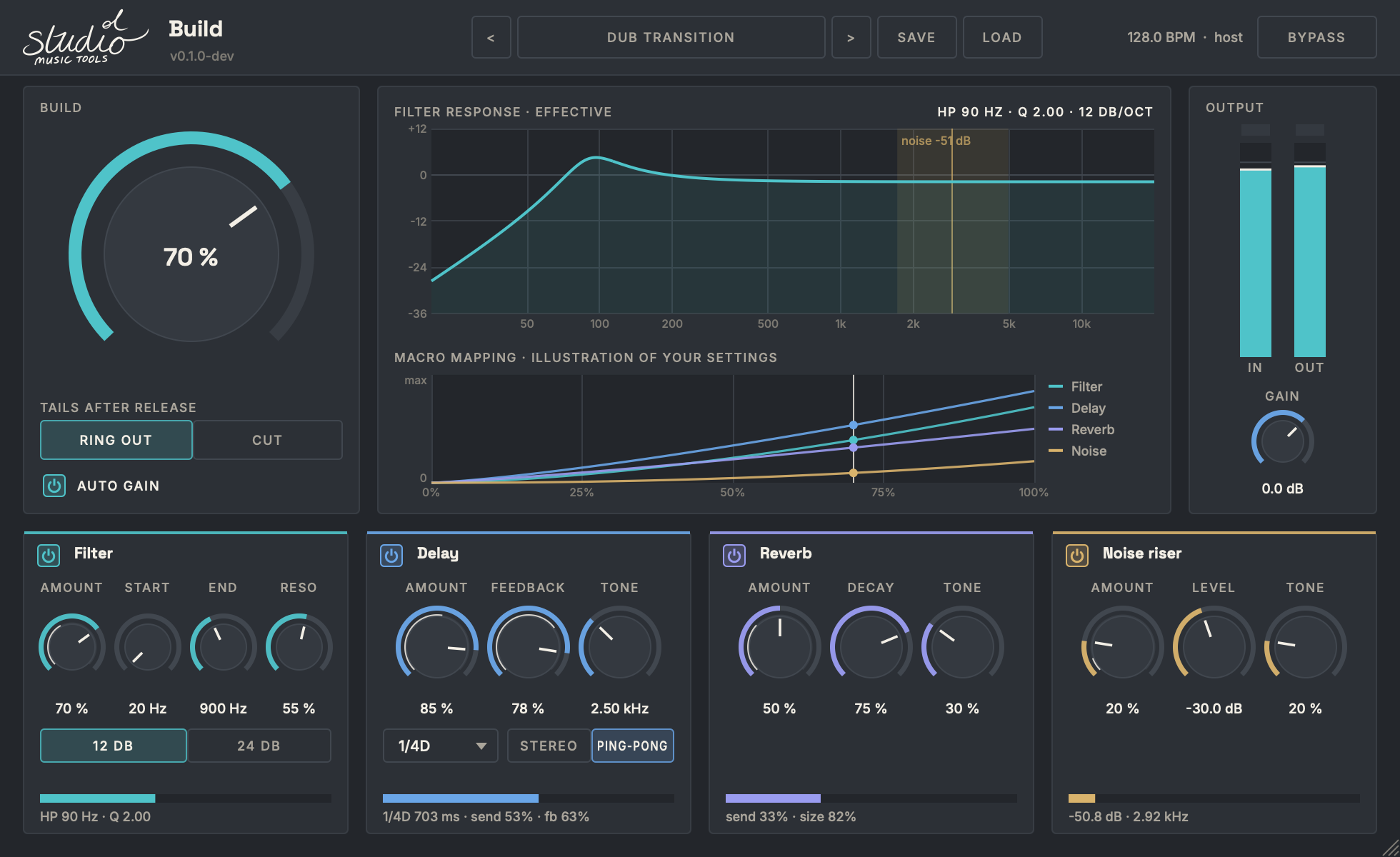Click the Filter legend entry in macro mapping

(x=1076, y=386)
